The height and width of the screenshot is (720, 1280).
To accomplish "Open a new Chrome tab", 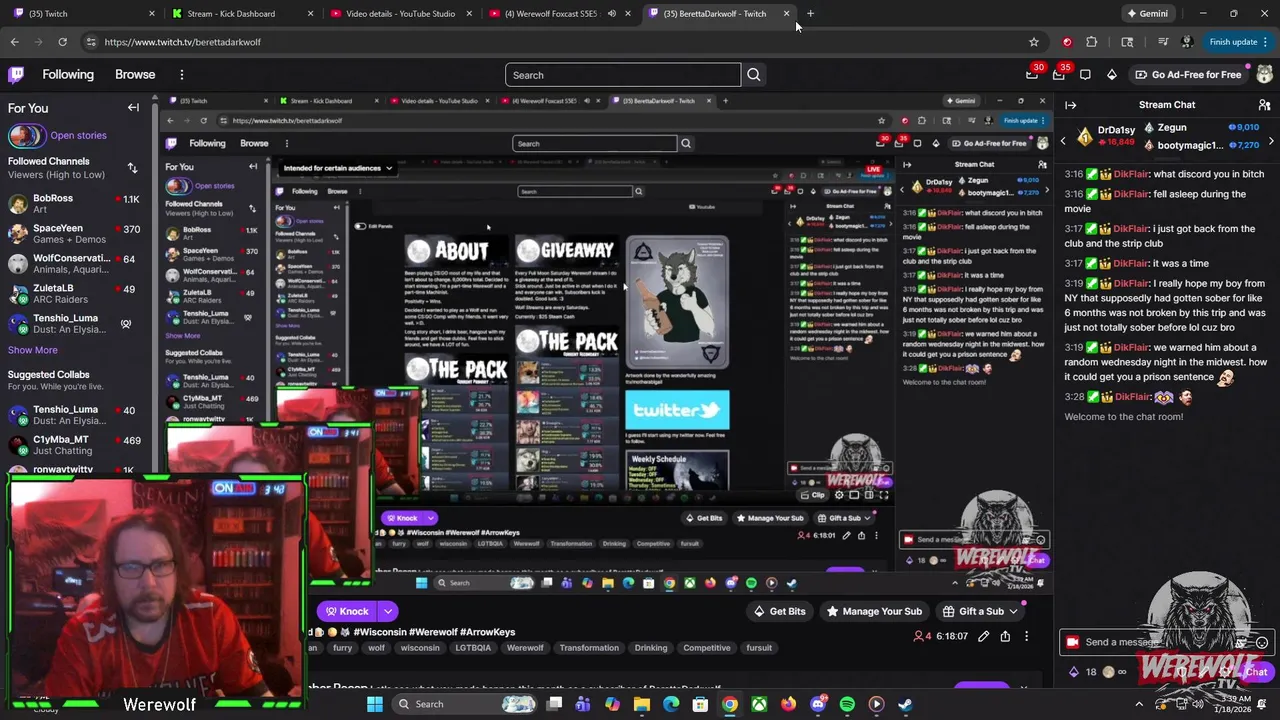I will click(x=810, y=14).
